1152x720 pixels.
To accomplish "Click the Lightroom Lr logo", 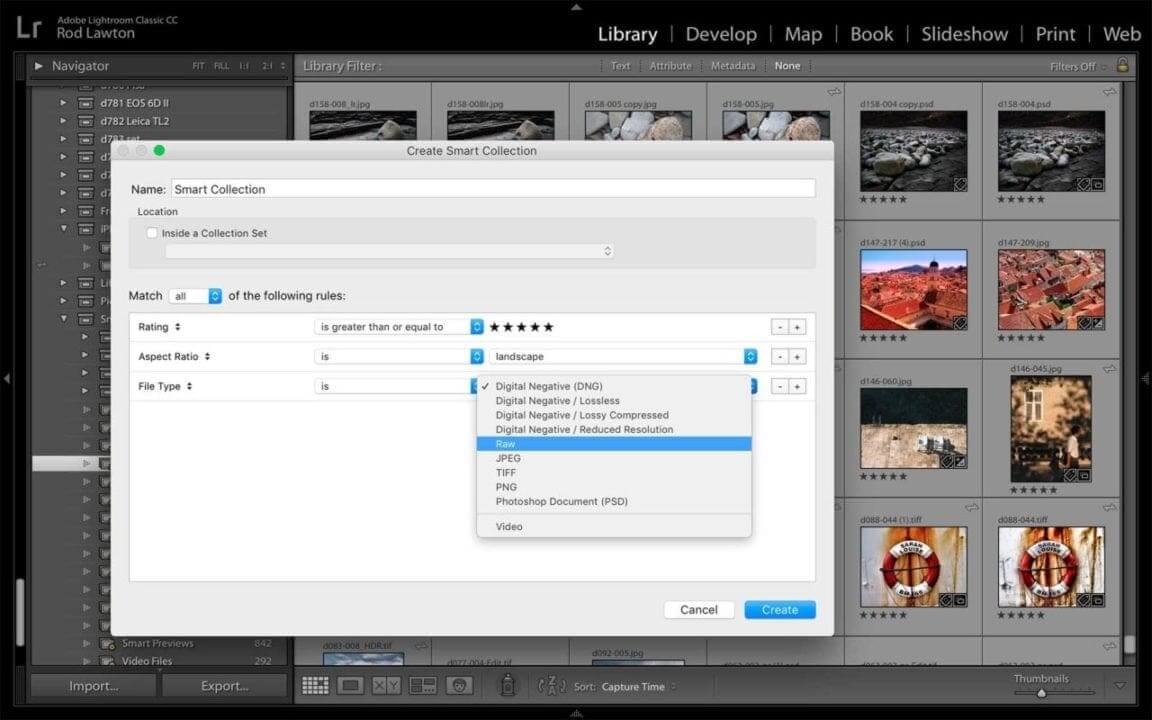I will (x=29, y=28).
